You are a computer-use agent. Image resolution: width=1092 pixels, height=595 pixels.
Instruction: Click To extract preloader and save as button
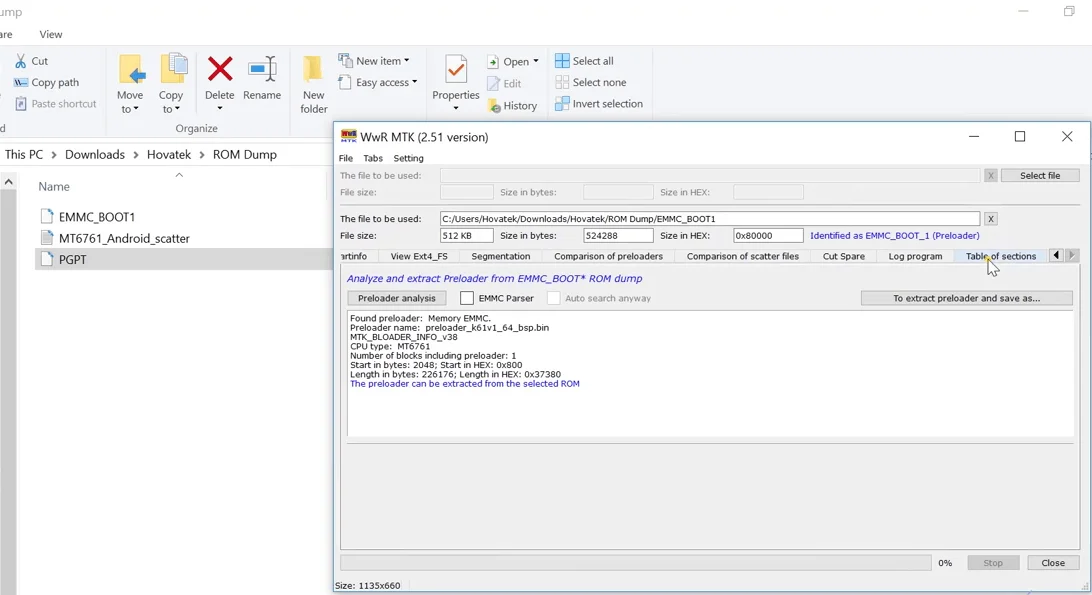point(967,298)
